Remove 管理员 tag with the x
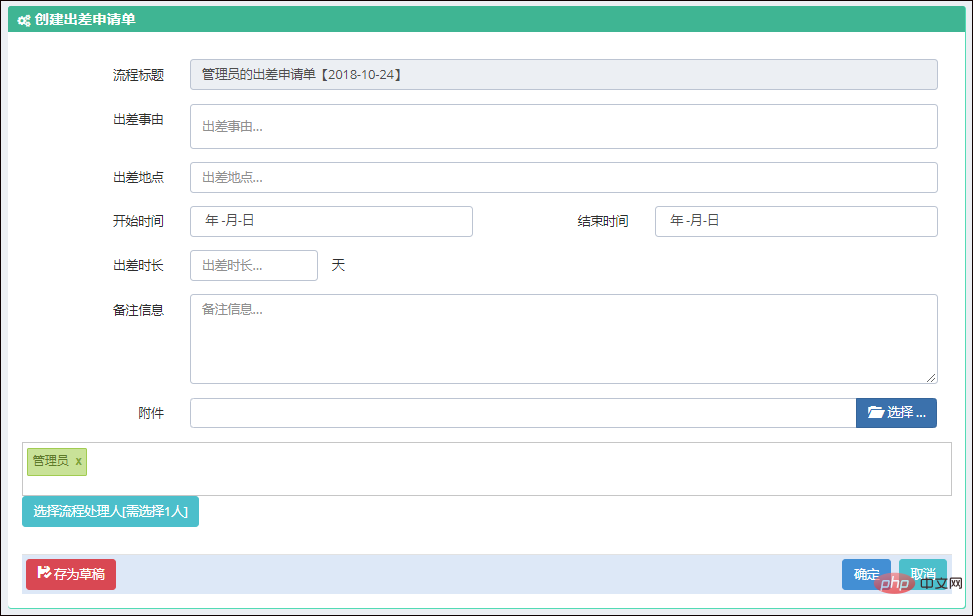The height and width of the screenshot is (616, 973). point(78,462)
